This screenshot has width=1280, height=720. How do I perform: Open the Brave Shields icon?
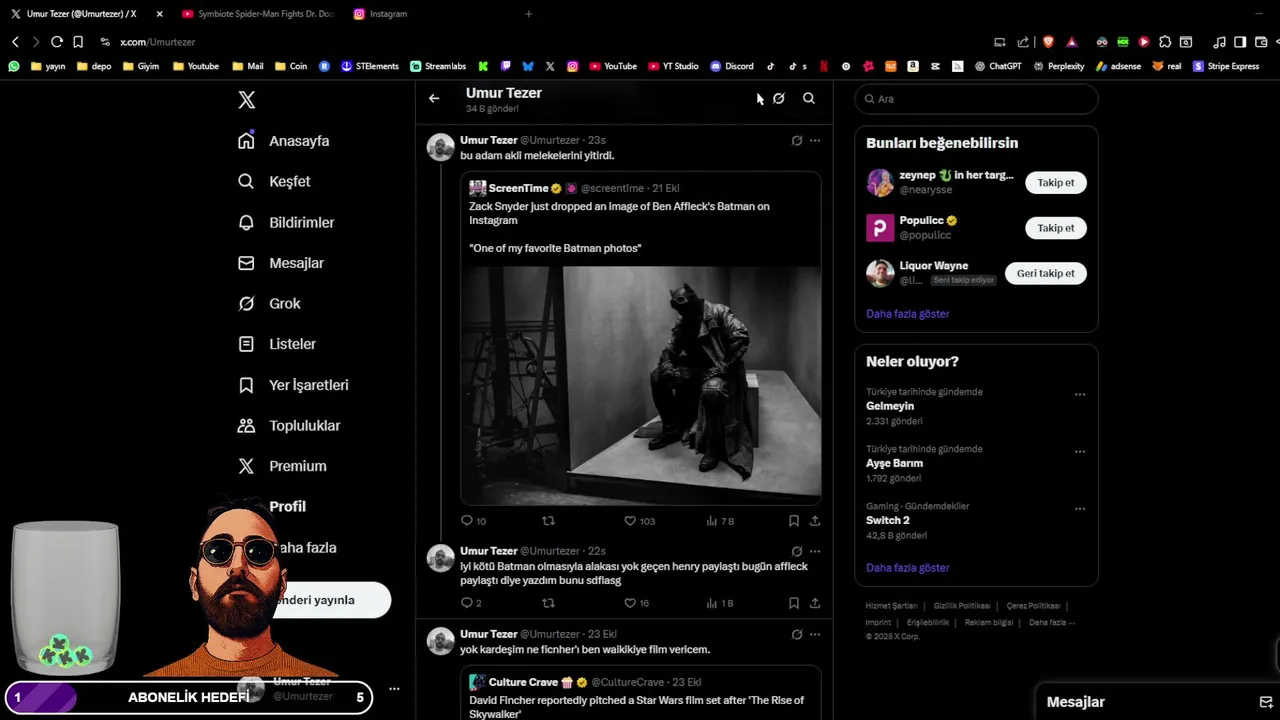(1048, 42)
